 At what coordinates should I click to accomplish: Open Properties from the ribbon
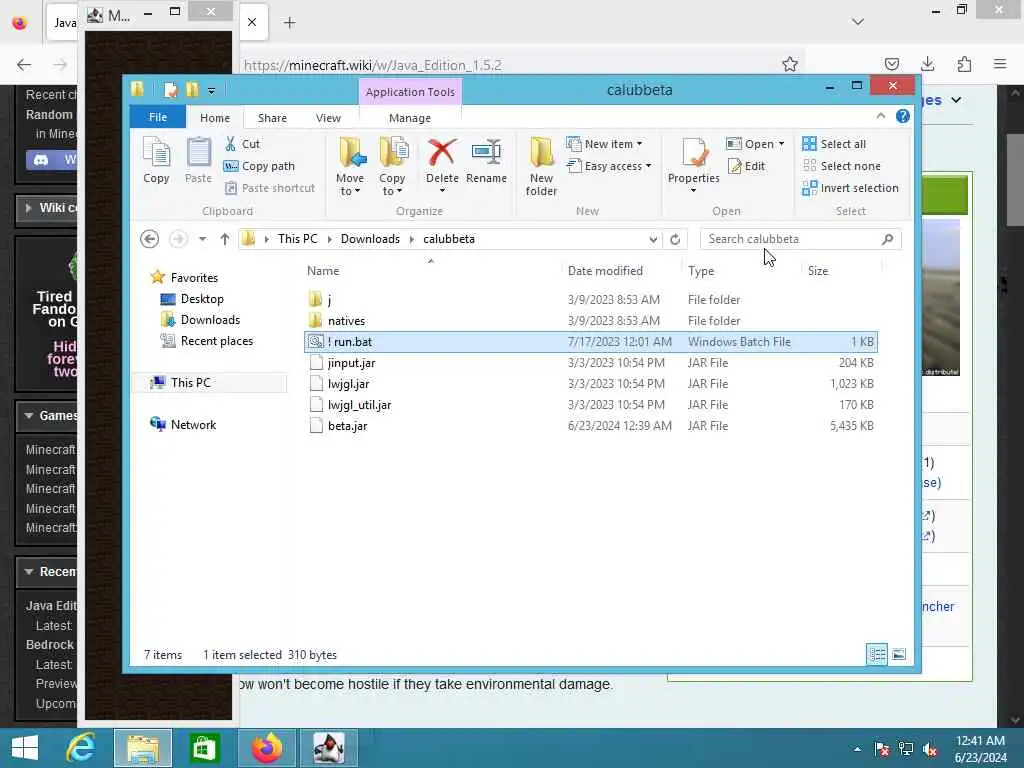(694, 165)
